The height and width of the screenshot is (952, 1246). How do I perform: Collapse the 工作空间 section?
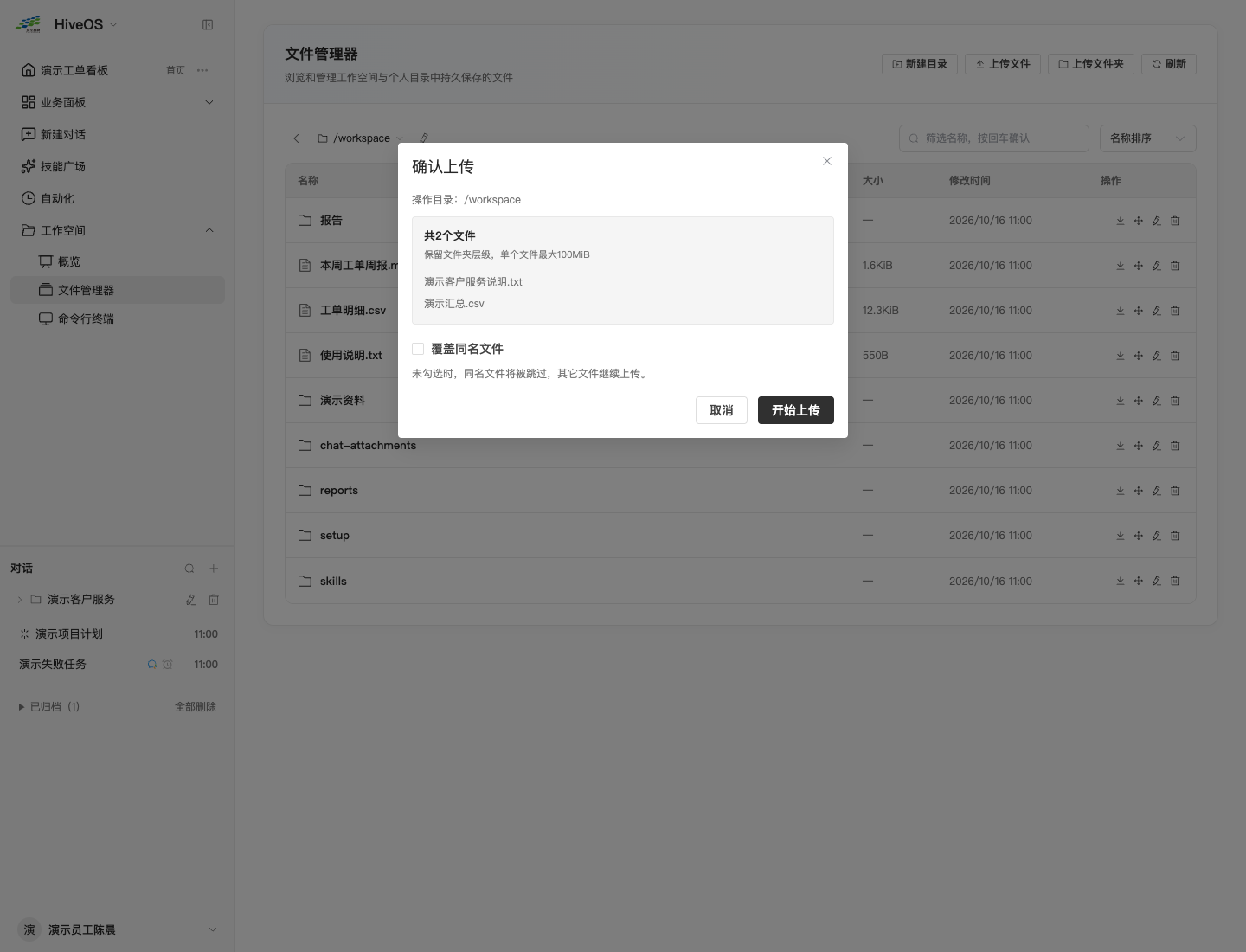click(x=118, y=230)
